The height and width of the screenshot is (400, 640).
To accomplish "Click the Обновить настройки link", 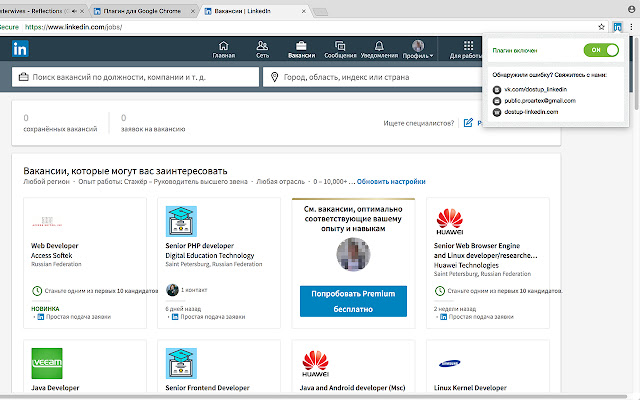I will tap(391, 181).
